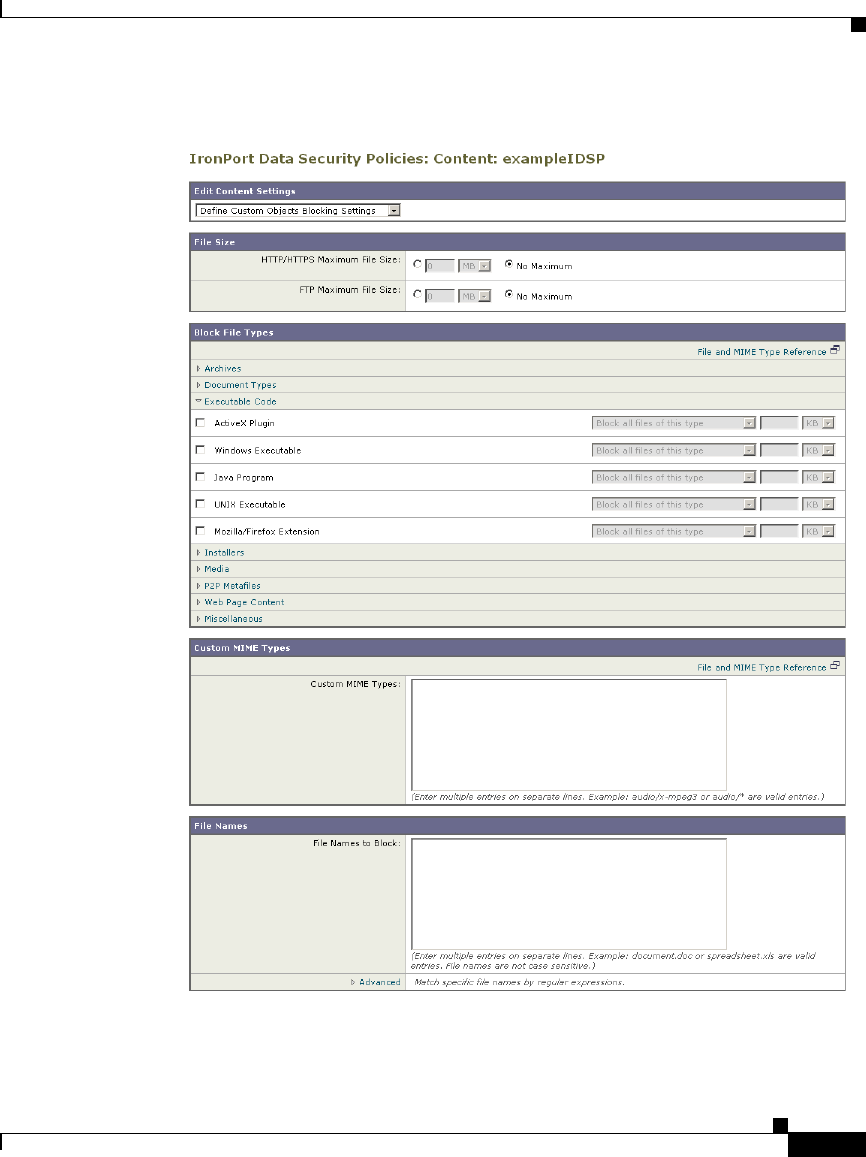
Task: Open FTP file size MB unit dropdown
Action: pyautogui.click(x=474, y=296)
